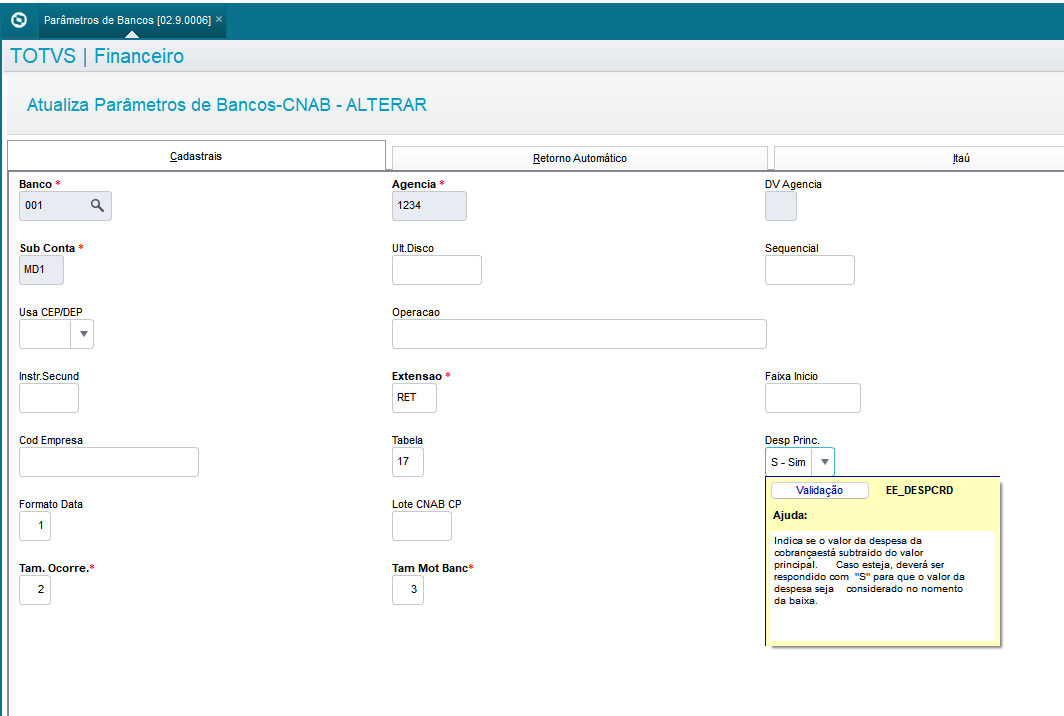Click the Ult.Disco input field
This screenshot has height=716, width=1064.
[x=436, y=270]
